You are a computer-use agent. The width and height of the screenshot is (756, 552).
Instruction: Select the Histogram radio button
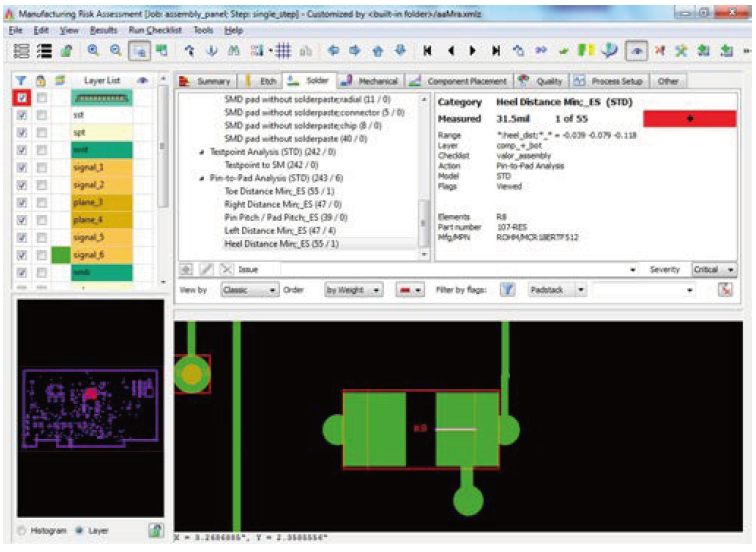(x=21, y=529)
